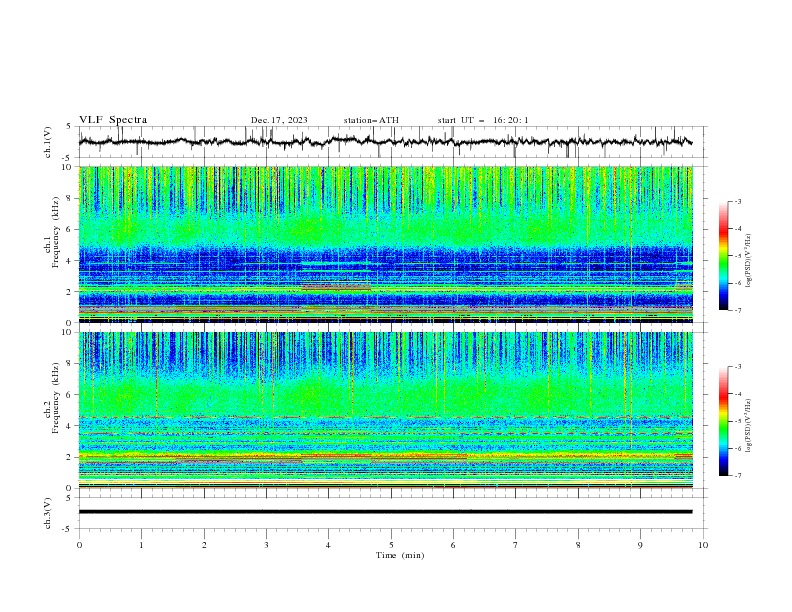Click the "5" tick on ch.1 voltage axis
Image resolution: width=792 pixels, height=612 pixels.
click(70, 126)
